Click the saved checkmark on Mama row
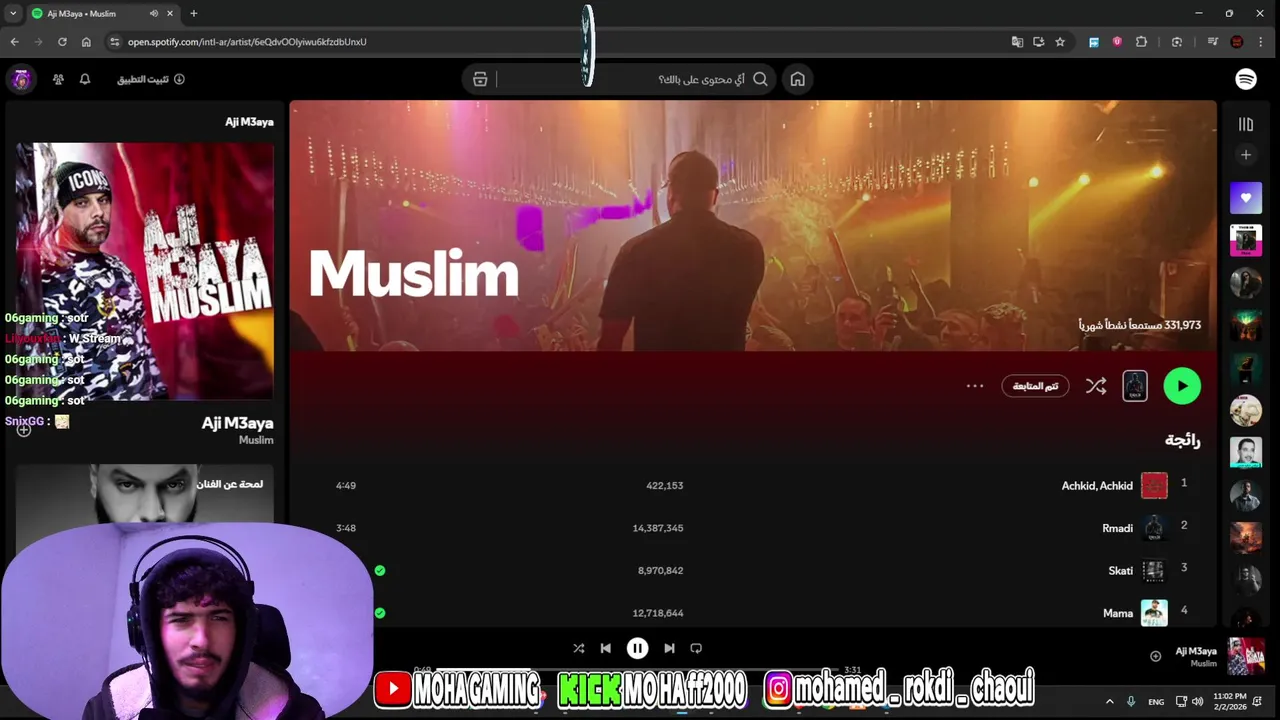1280x720 pixels. pos(380,613)
